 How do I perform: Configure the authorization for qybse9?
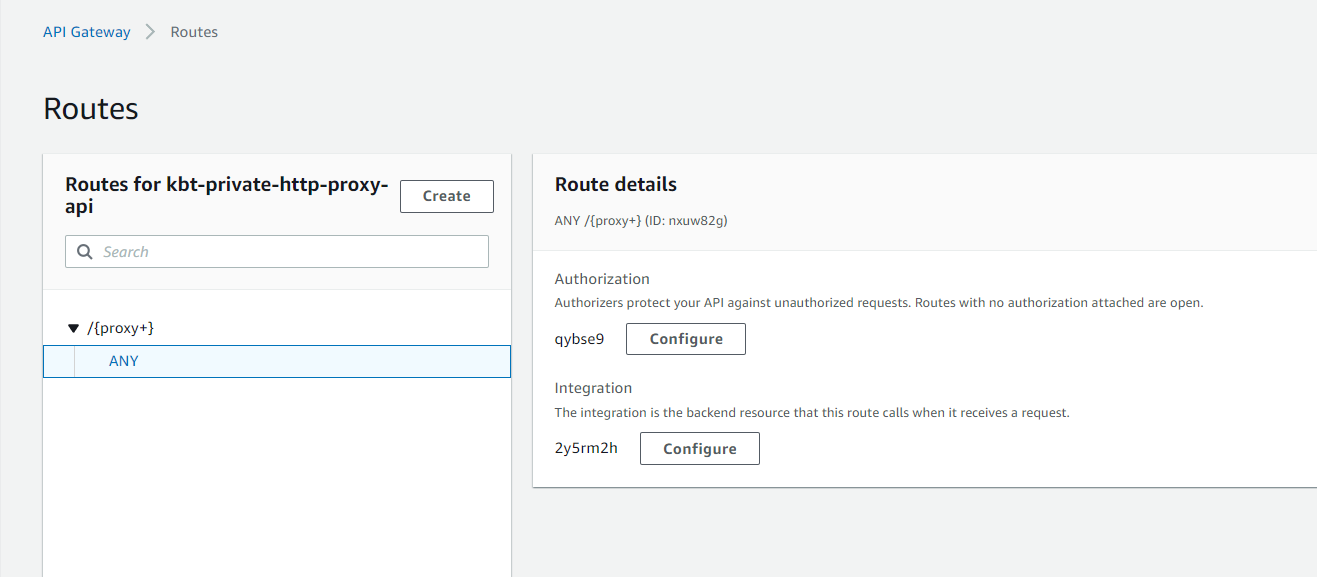tap(686, 339)
